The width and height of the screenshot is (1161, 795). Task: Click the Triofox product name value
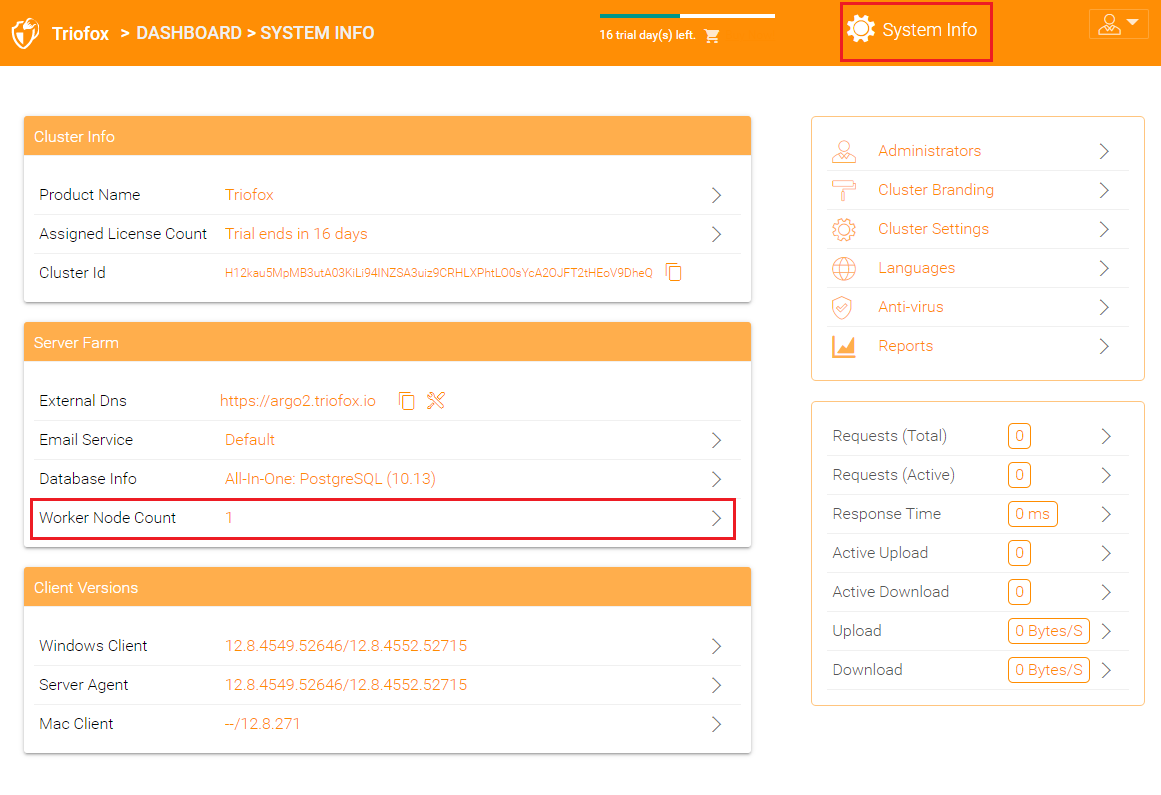(249, 195)
